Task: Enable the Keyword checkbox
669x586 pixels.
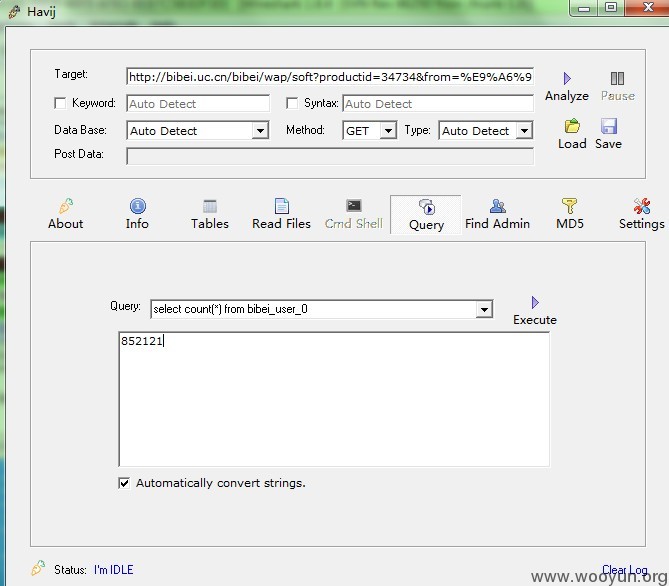Action: [x=60, y=103]
